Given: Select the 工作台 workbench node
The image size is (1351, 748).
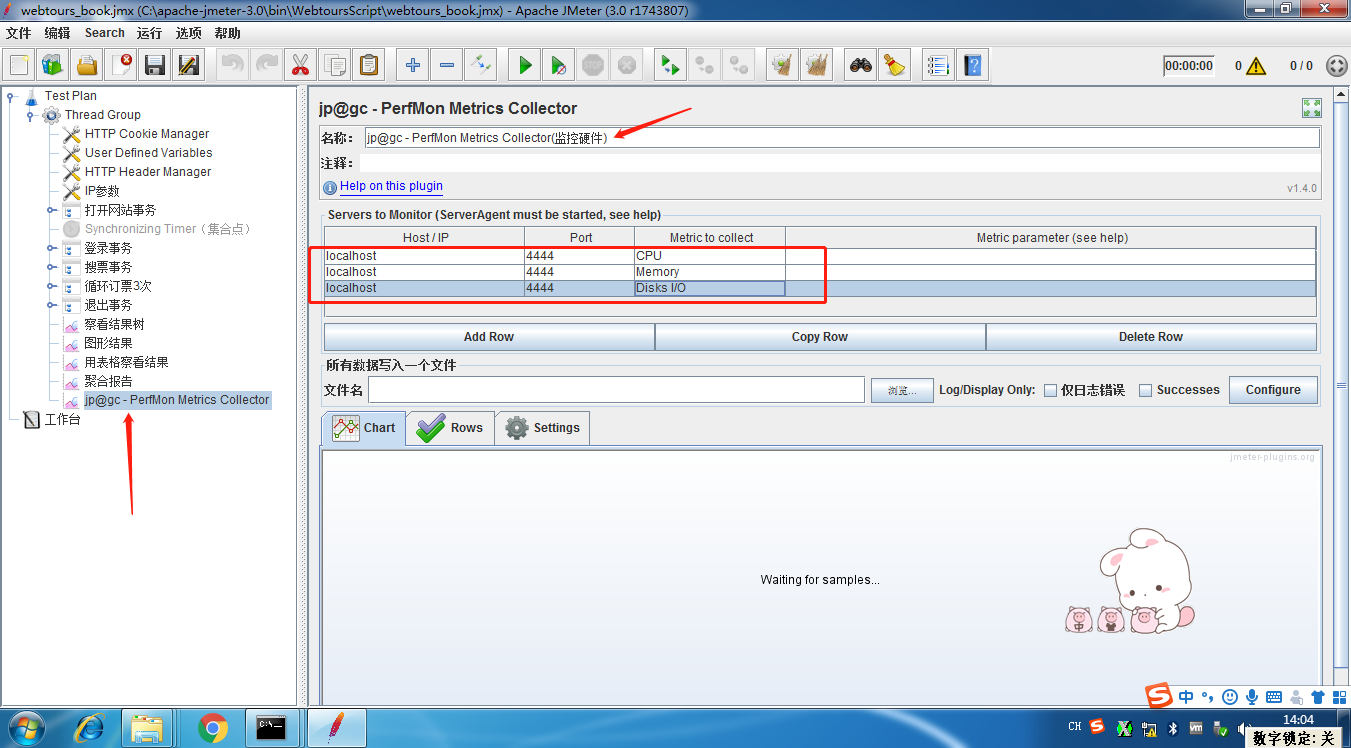Looking at the screenshot, I should coord(62,420).
